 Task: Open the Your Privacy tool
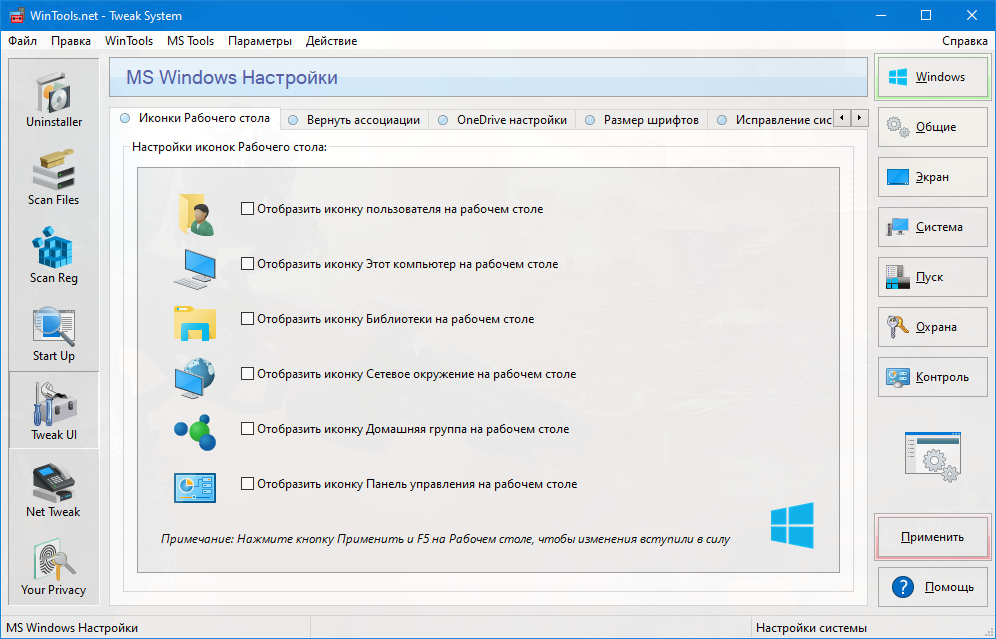(54, 567)
